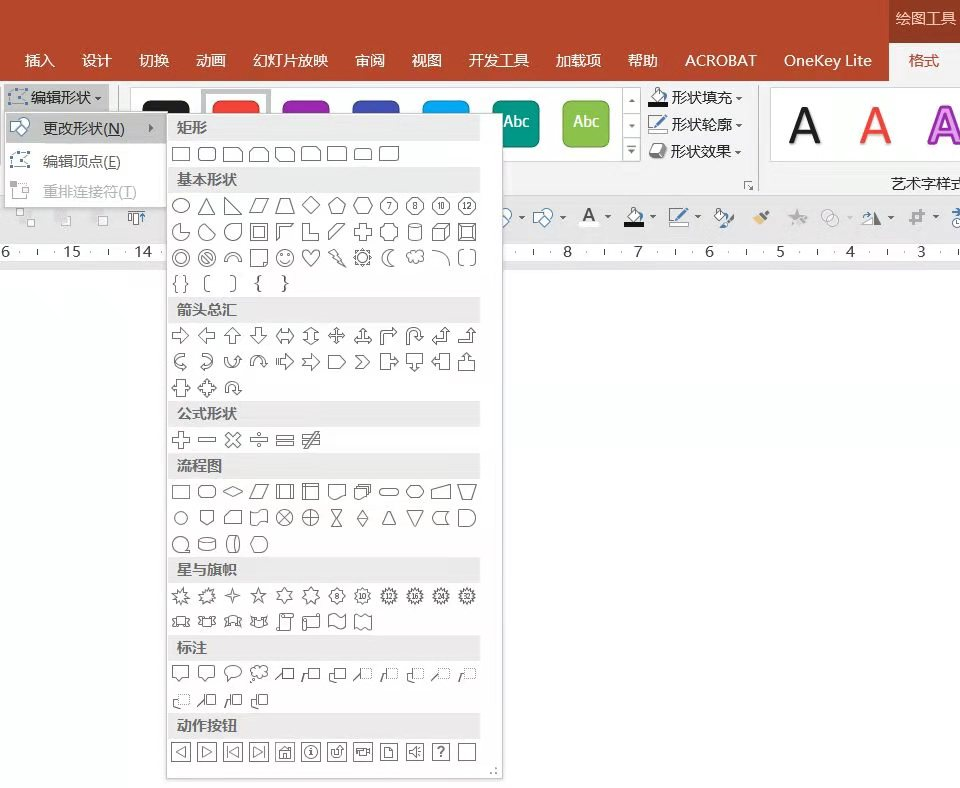Image resolution: width=960 pixels, height=788 pixels.
Task: Open the 加载项 tab
Action: pos(579,61)
